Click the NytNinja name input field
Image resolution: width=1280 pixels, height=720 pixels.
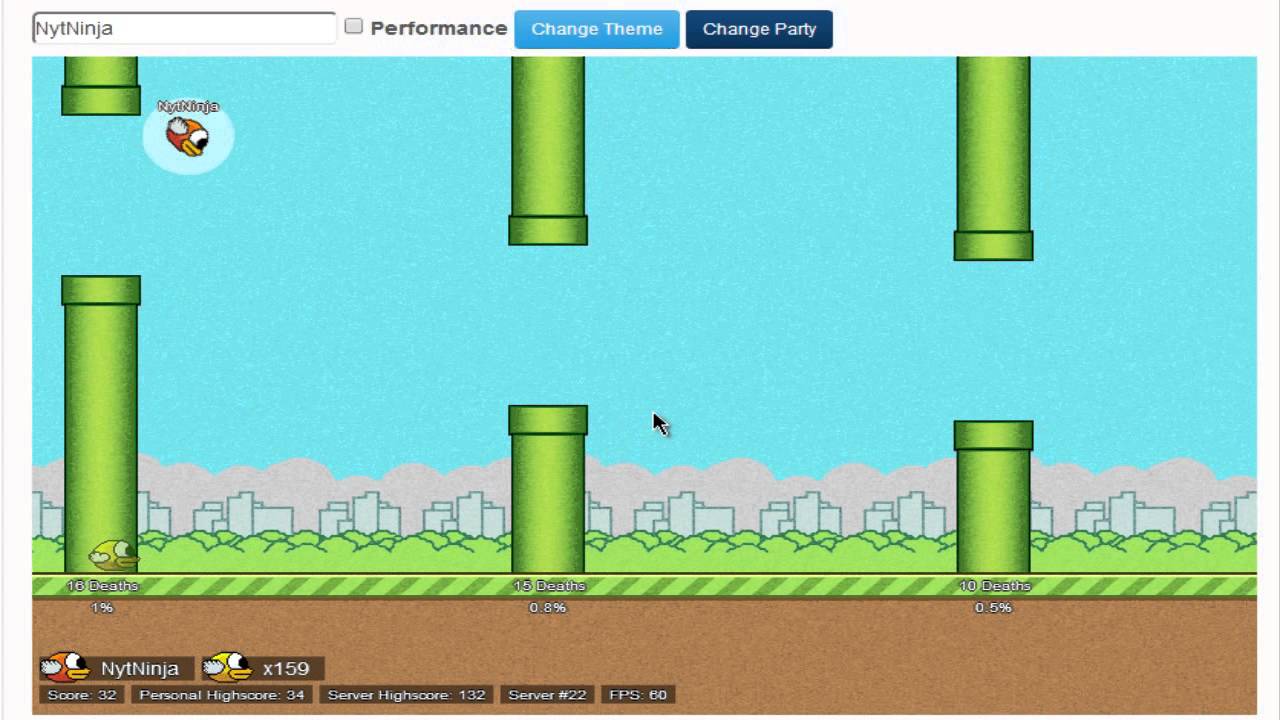184,28
